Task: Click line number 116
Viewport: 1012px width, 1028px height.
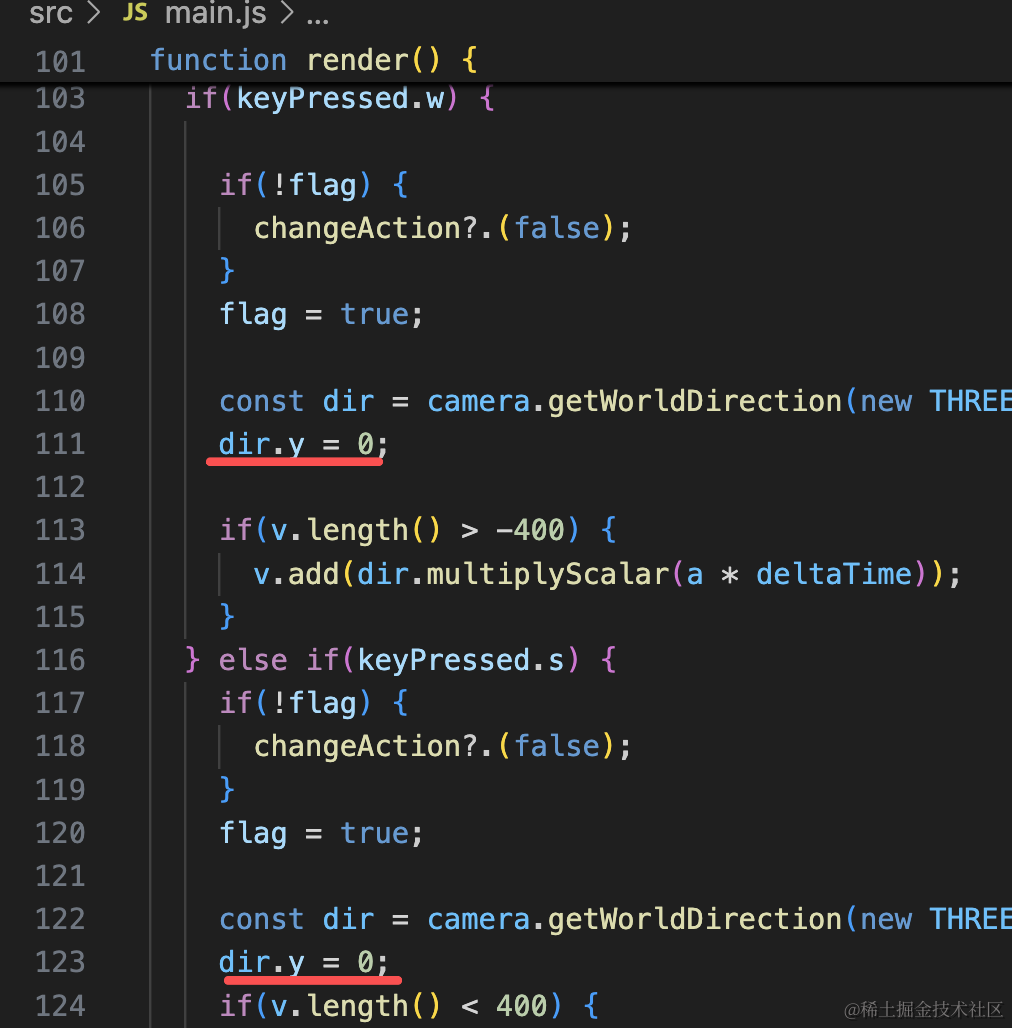Action: (60, 660)
